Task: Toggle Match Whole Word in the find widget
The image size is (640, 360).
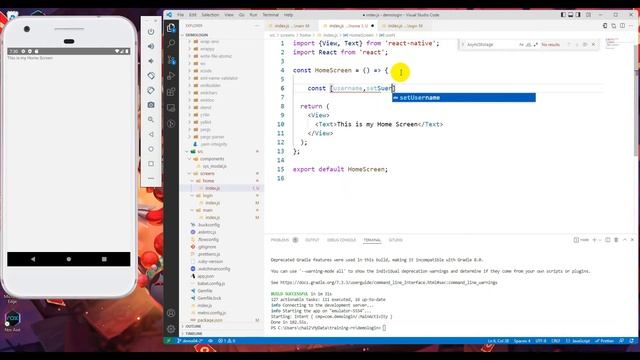Action: pos(529,44)
